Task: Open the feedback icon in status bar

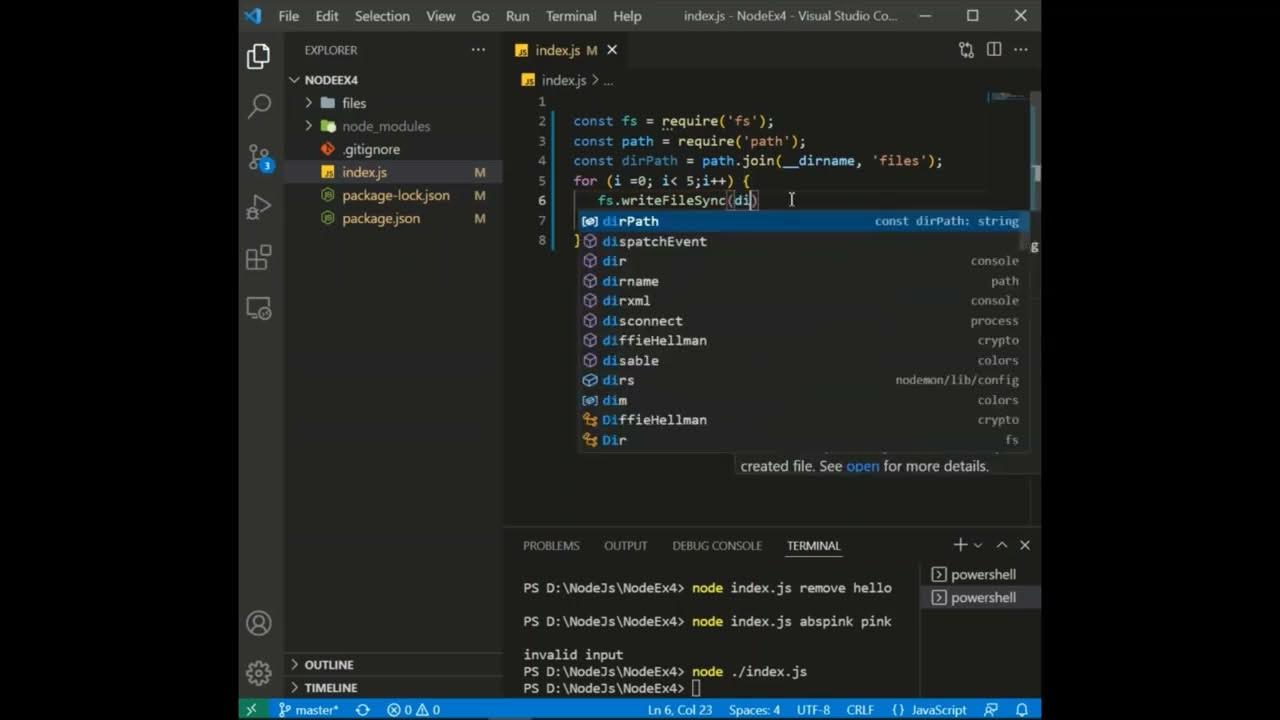Action: [991, 710]
